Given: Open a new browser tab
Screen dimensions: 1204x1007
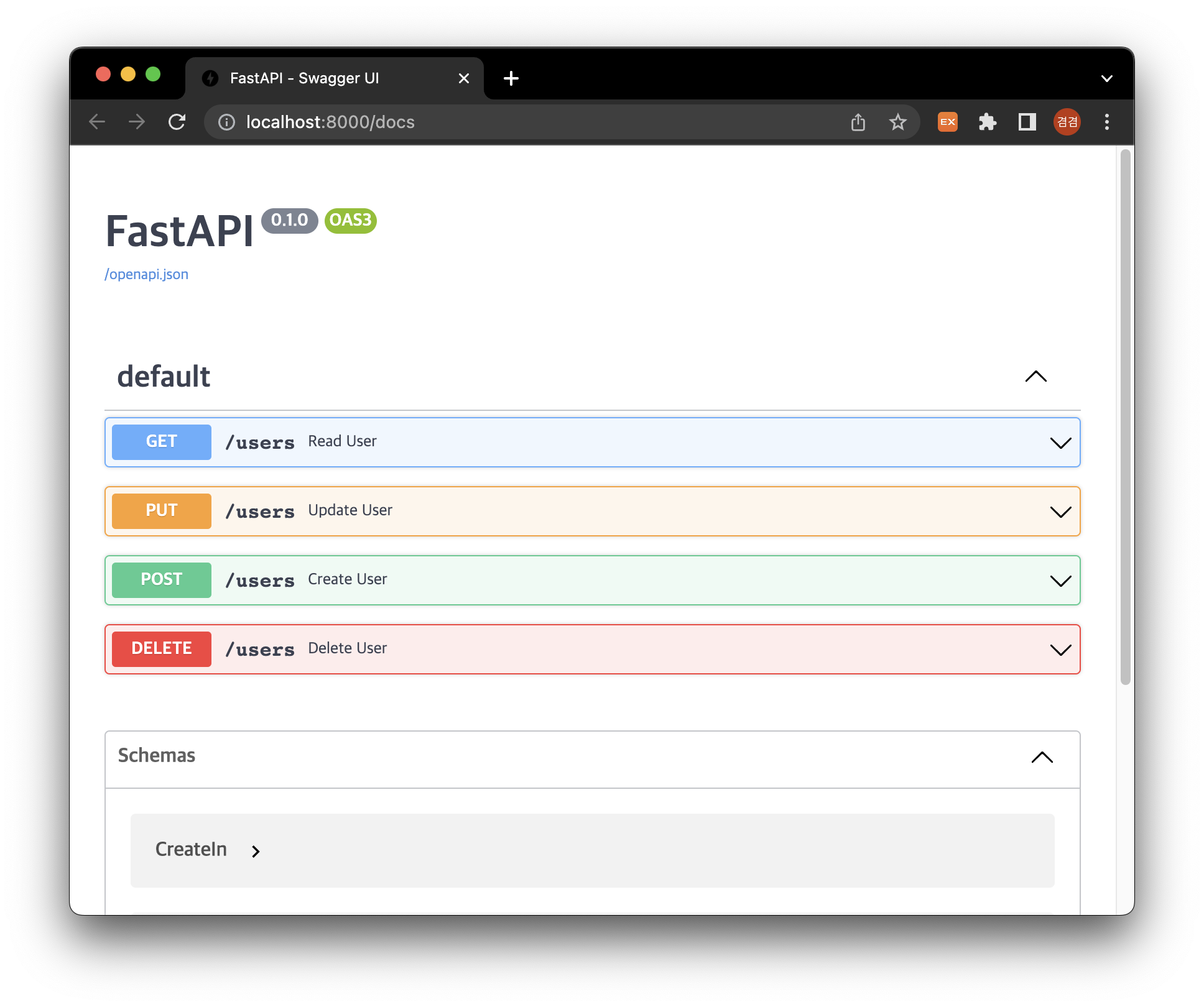Looking at the screenshot, I should [x=511, y=78].
